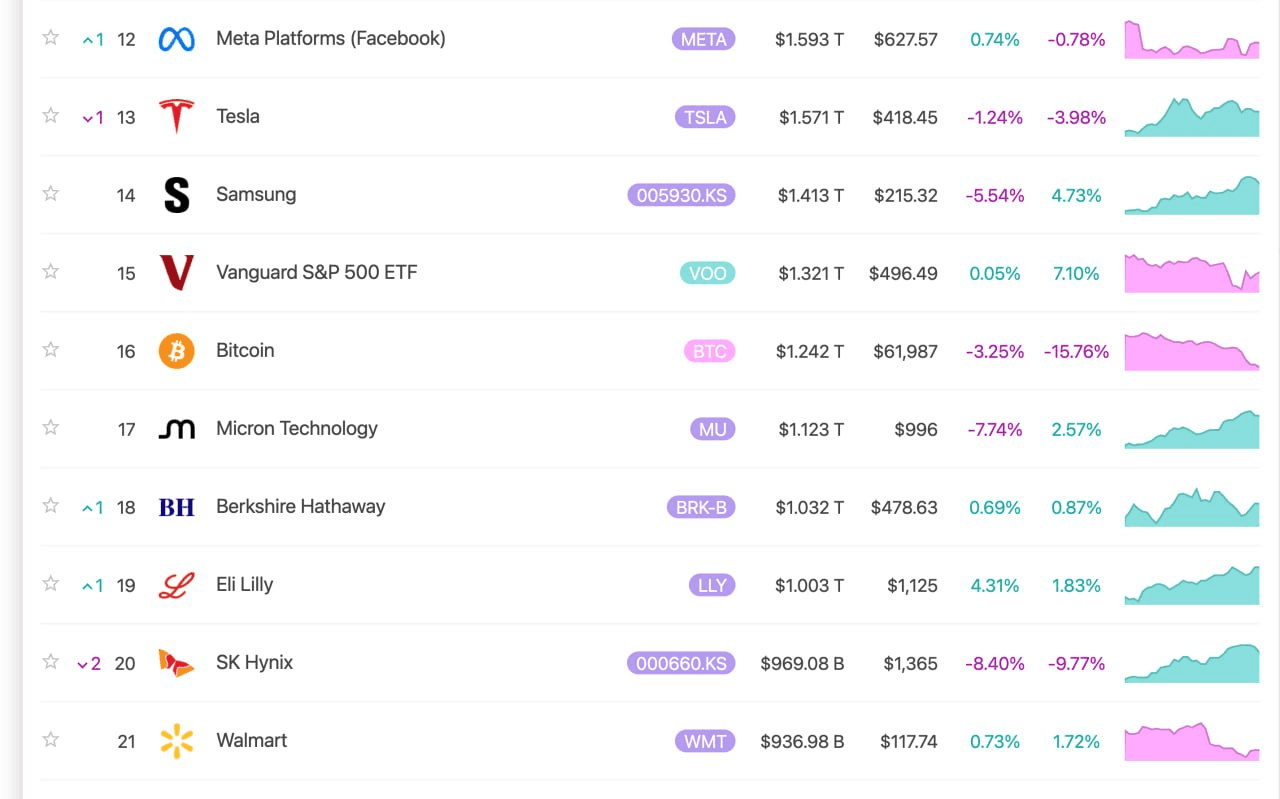This screenshot has height=799, width=1280.
Task: Open the SK Hynix company link
Action: pyautogui.click(x=254, y=662)
